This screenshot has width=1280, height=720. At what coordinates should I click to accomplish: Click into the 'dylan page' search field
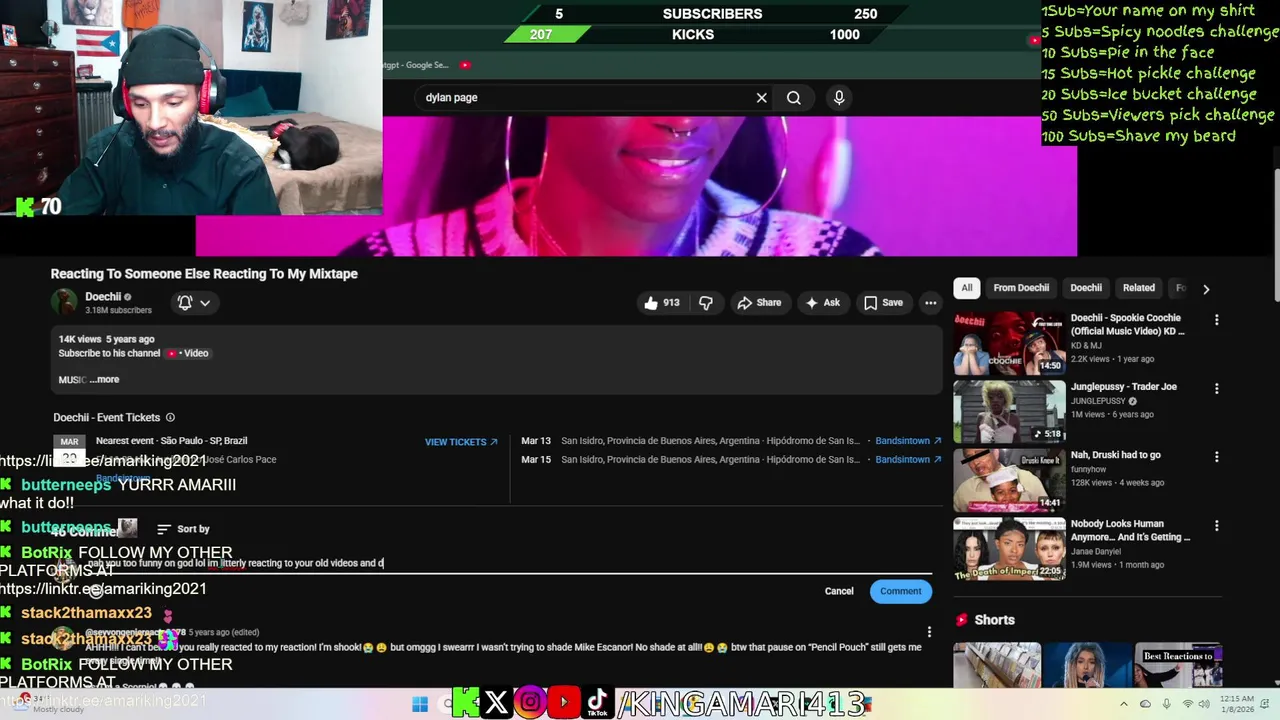tap(585, 98)
